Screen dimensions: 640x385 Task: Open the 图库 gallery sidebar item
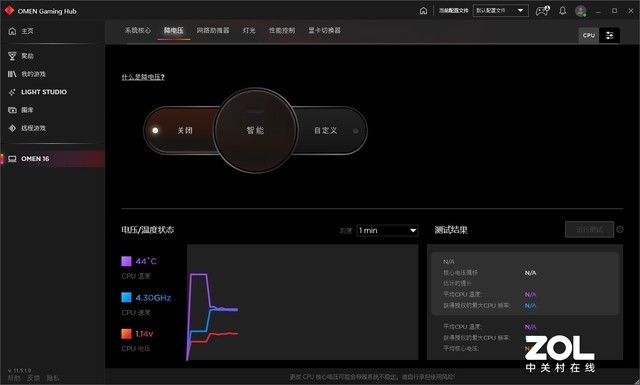(x=21, y=110)
